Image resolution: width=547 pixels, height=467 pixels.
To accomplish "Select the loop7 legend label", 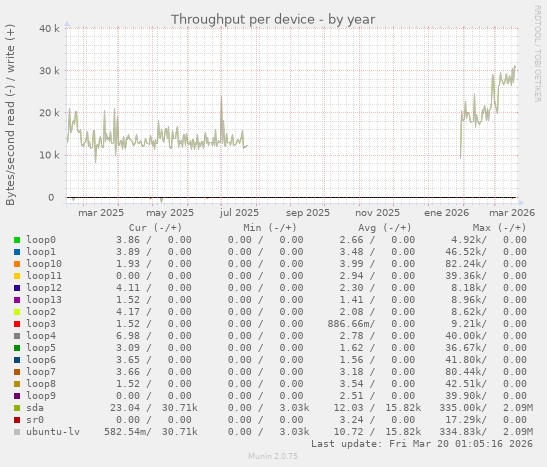I will [x=41, y=371].
